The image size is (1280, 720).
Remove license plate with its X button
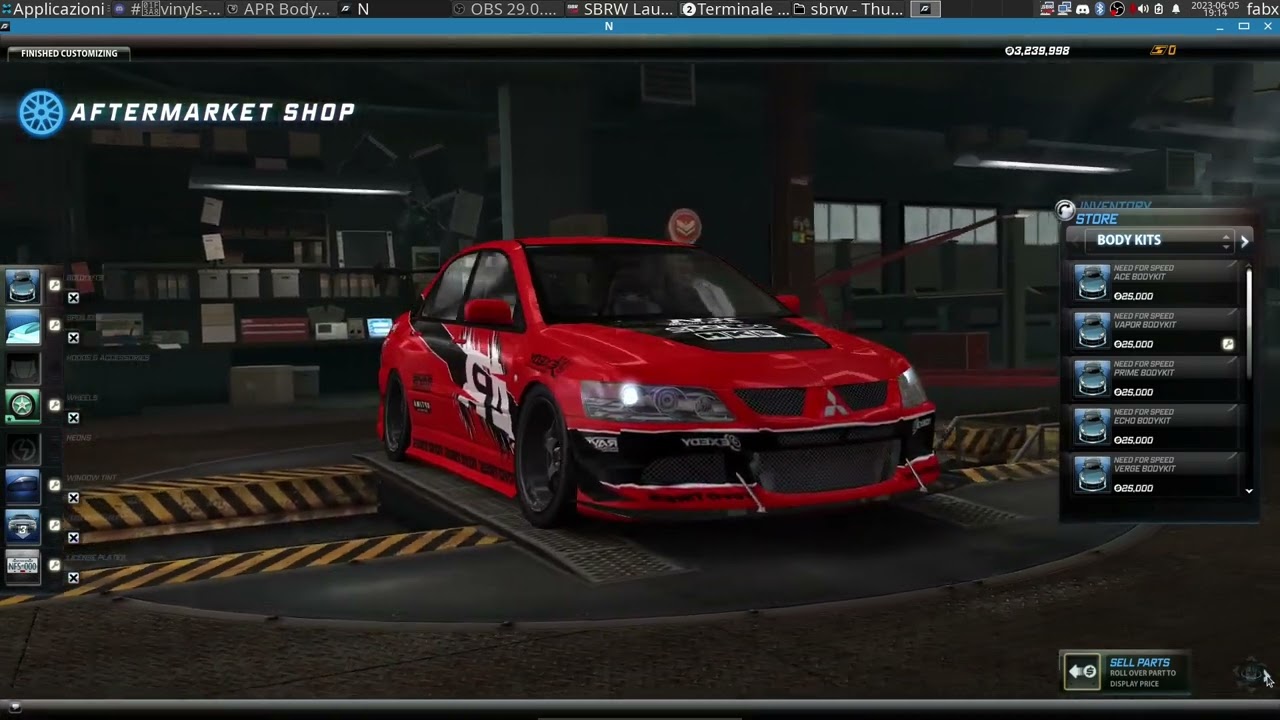click(x=73, y=578)
